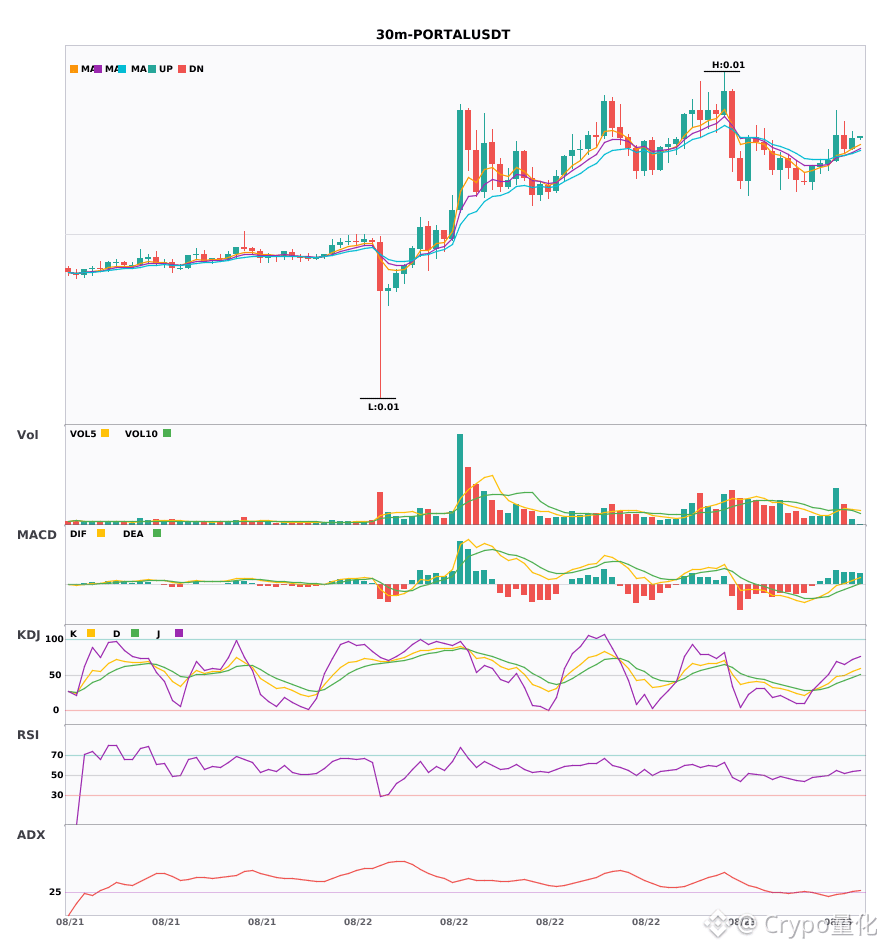Screen dimensions: 885x950
Task: Select the yellow VOL5 legend swatch
Action: (x=105, y=433)
